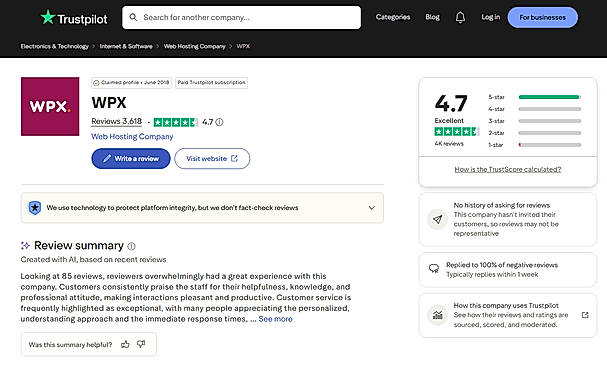Focus the Search for another company field
607x368 pixels.
[242, 17]
